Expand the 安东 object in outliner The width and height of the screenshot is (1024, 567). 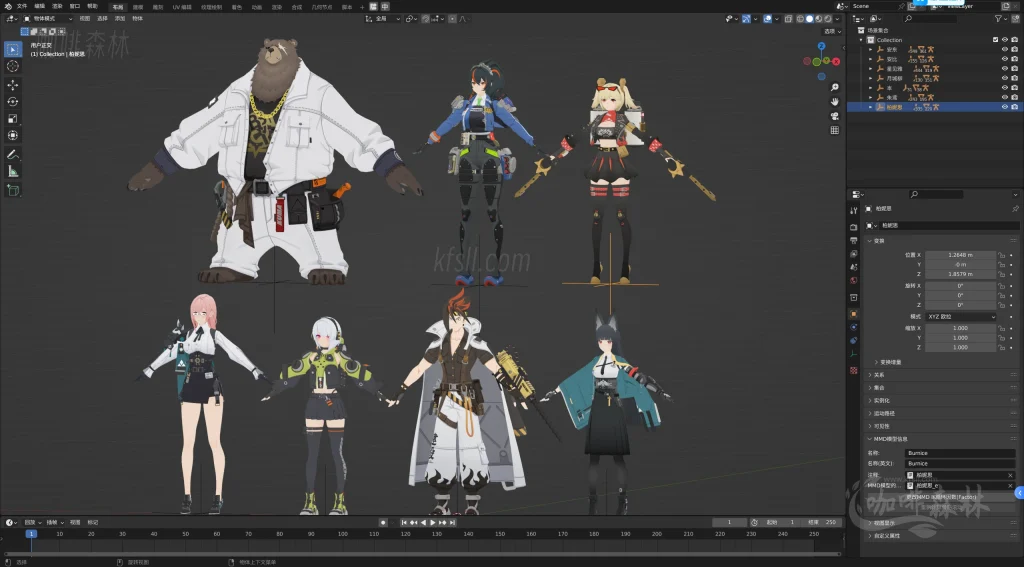870,50
